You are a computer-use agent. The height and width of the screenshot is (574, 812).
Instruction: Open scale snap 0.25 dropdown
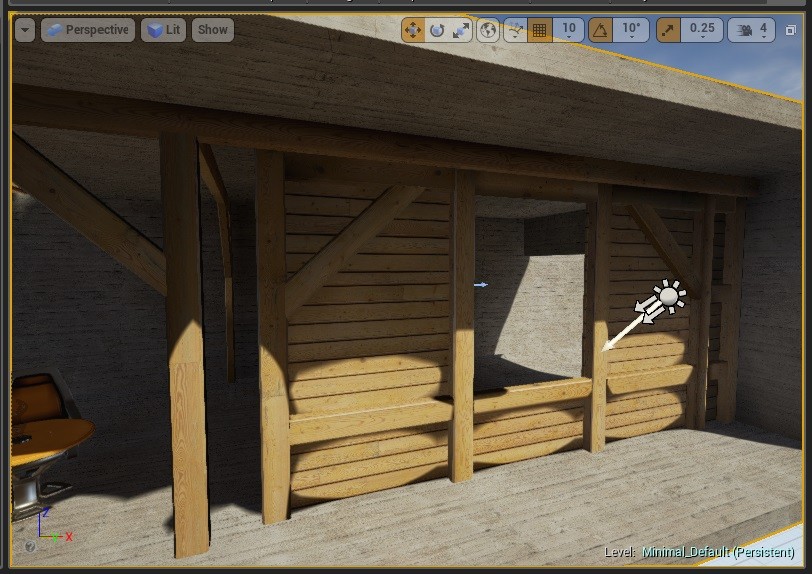tap(702, 30)
